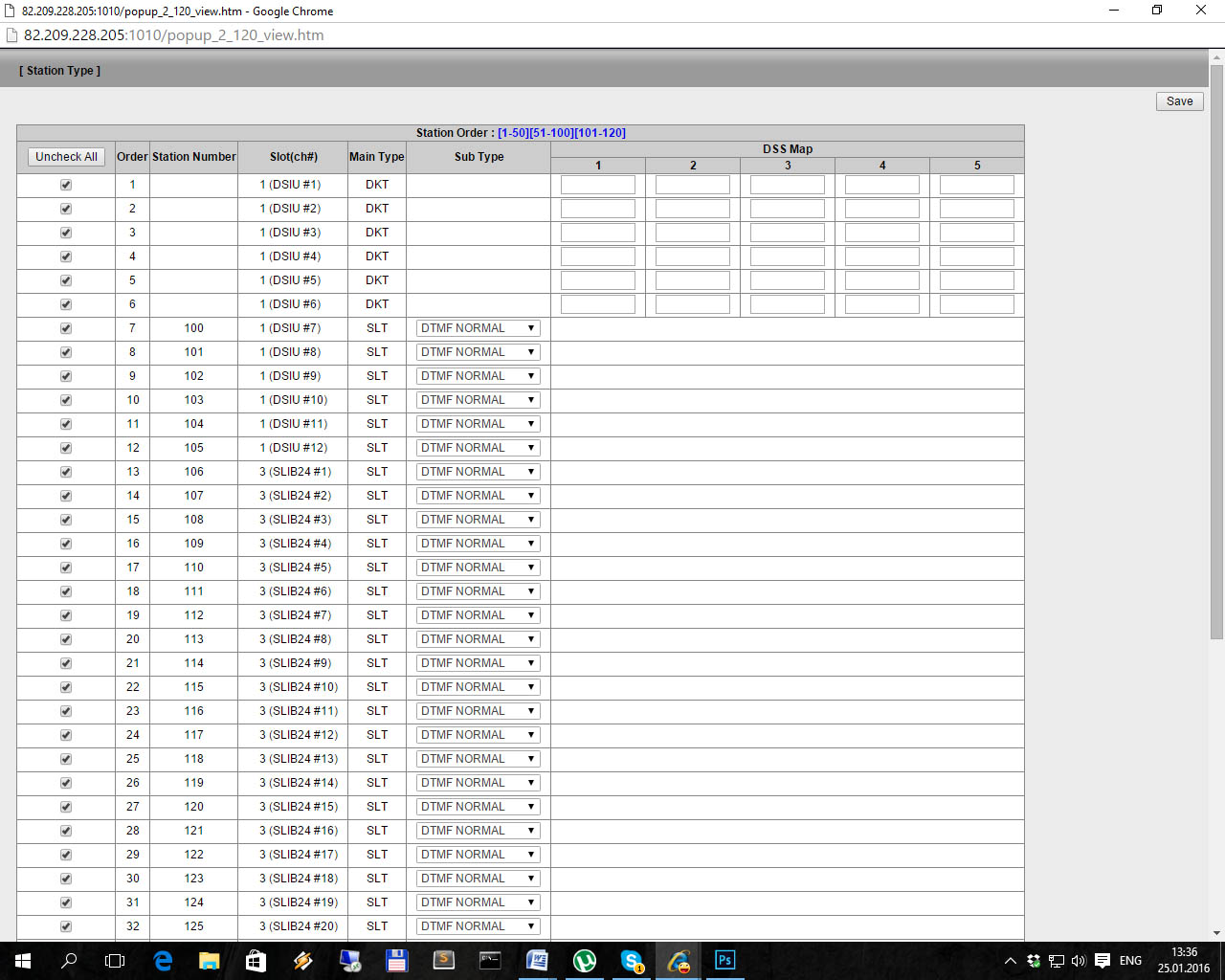Screen dimensions: 1225x980
Task: Click the Save button
Action: click(x=1179, y=101)
